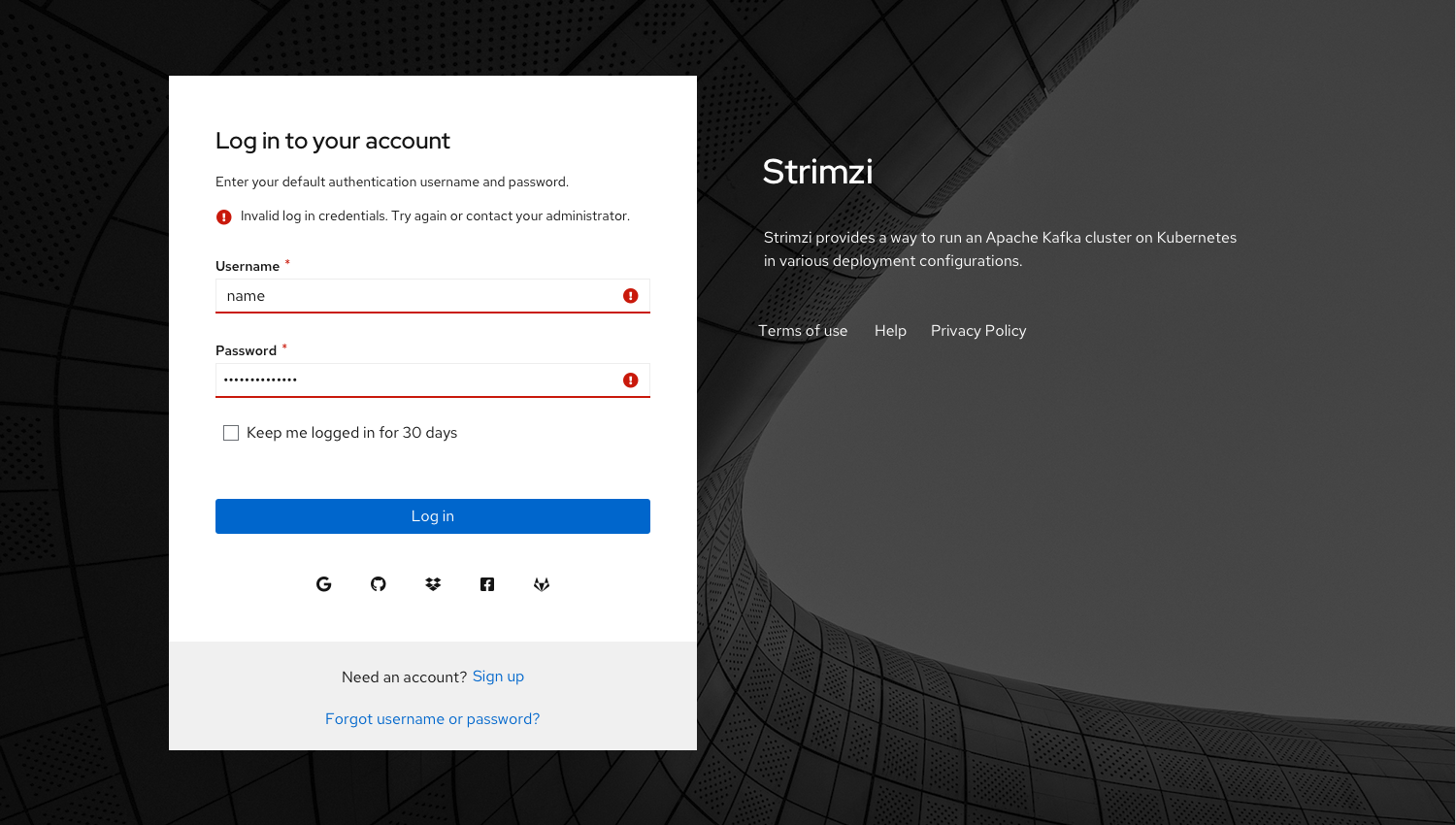This screenshot has width=1456, height=825.
Task: Sign in with the GitLab icon
Action: pyautogui.click(x=542, y=583)
